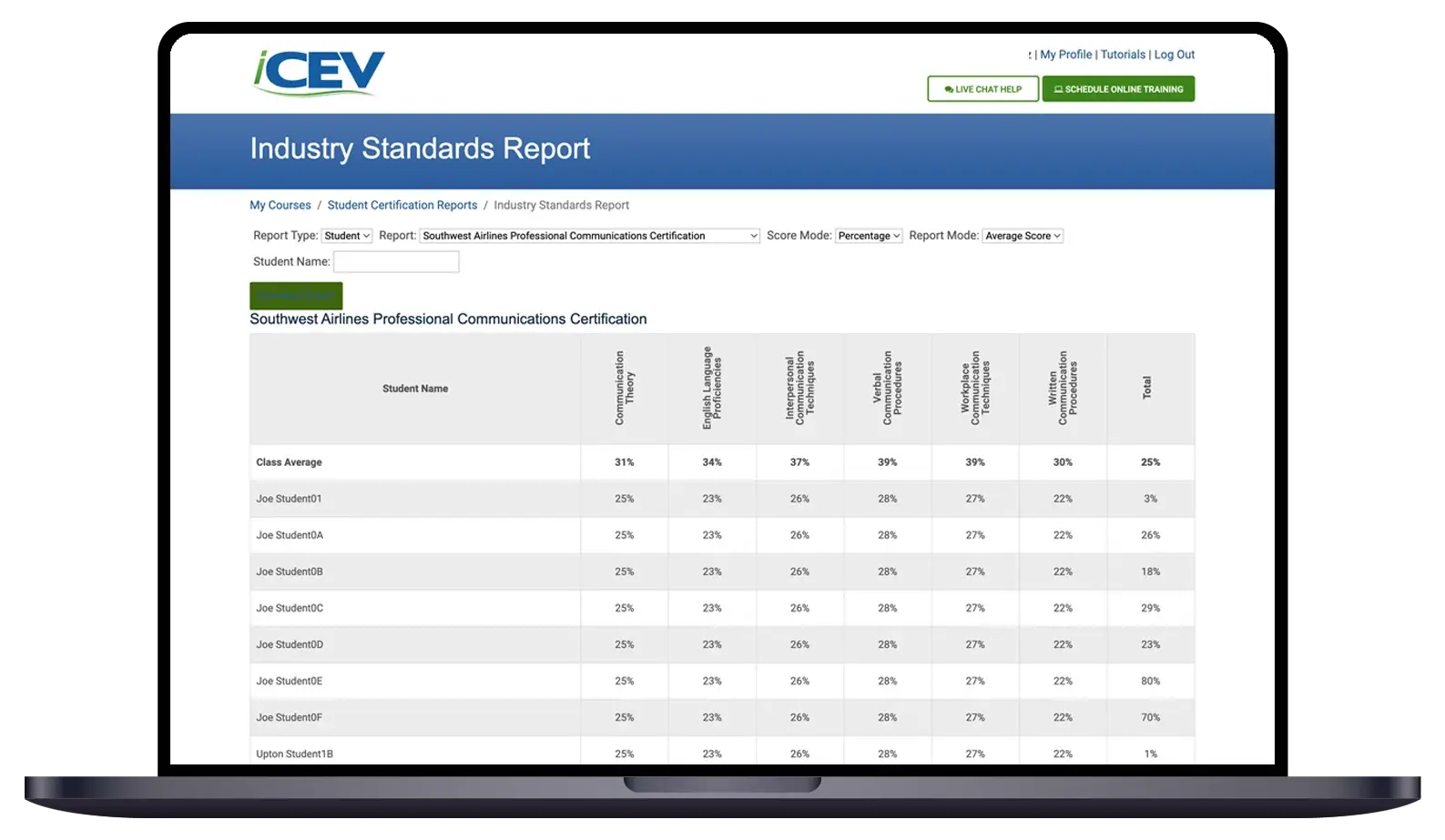Open the Score Mode dropdown
Screen dimensions: 1445x840
coord(869,236)
